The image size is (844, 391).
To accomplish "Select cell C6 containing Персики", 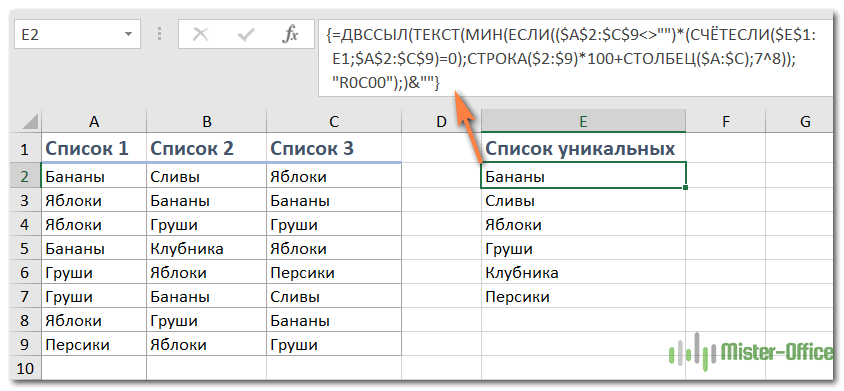I will 334,273.
